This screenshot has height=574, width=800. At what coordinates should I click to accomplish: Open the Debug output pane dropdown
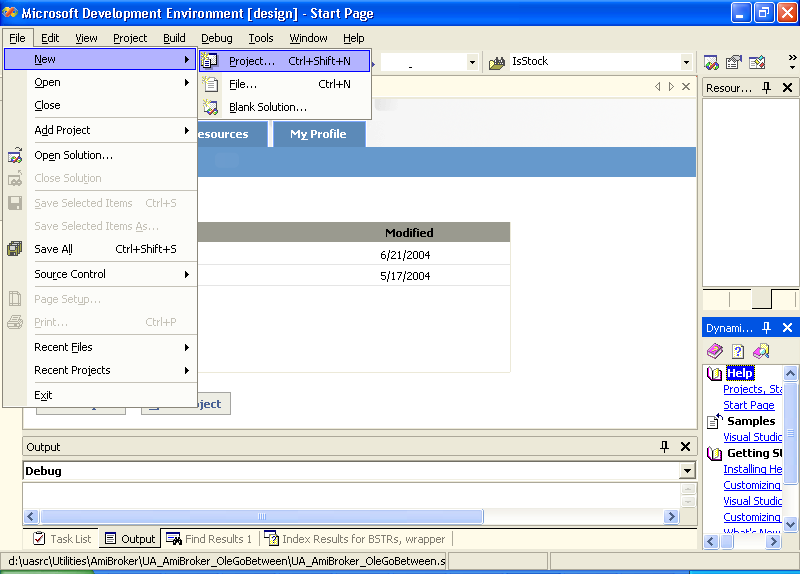[x=687, y=471]
